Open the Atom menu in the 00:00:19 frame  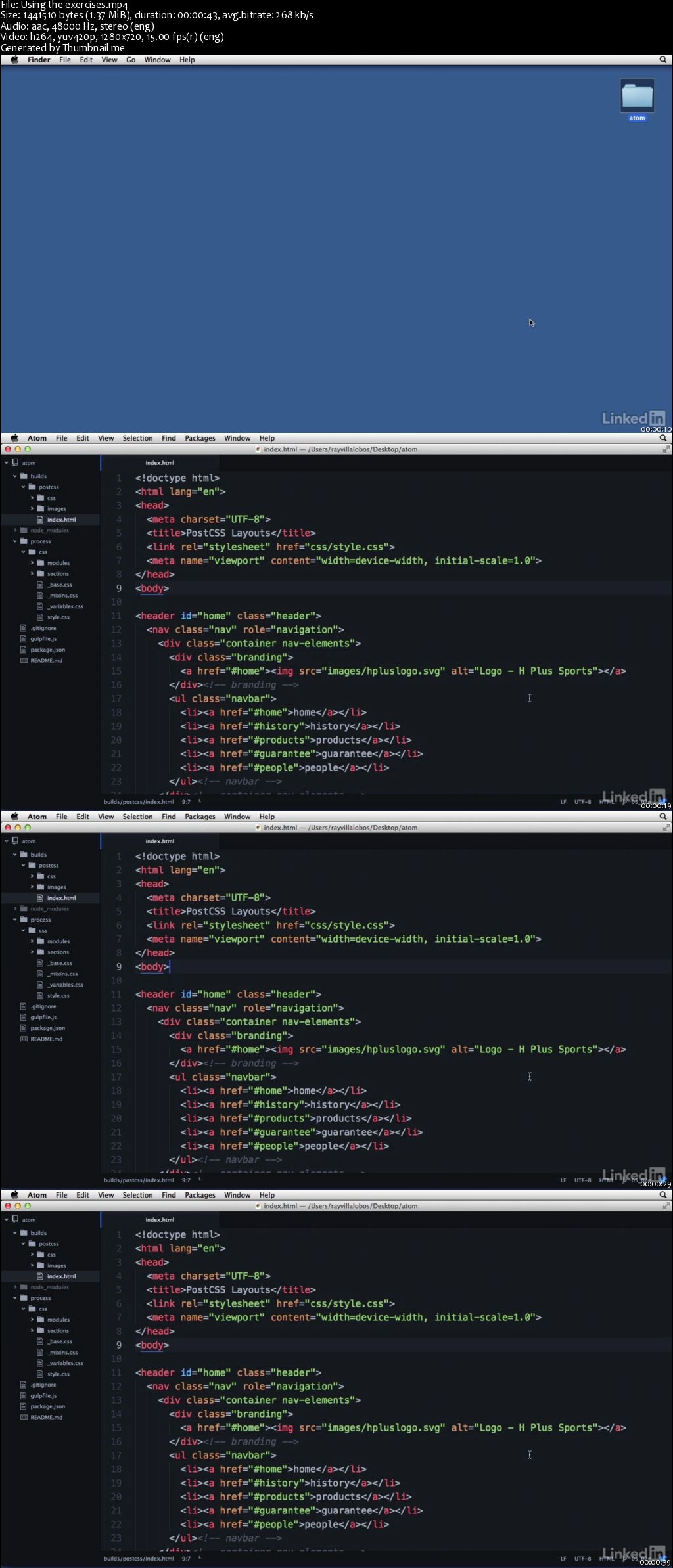coord(37,438)
